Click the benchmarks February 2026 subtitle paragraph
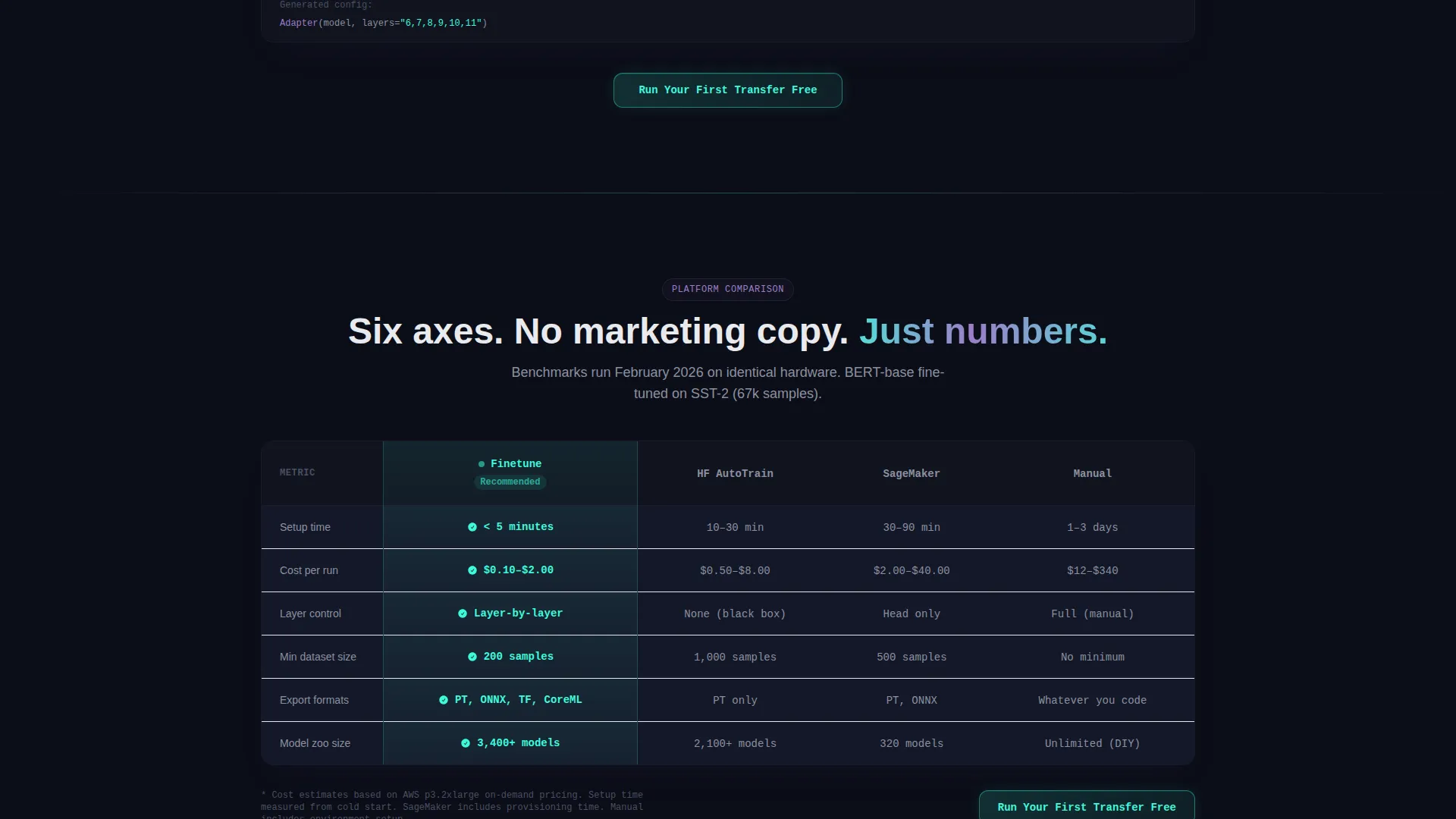Screen dimensions: 1456x819 click(727, 383)
